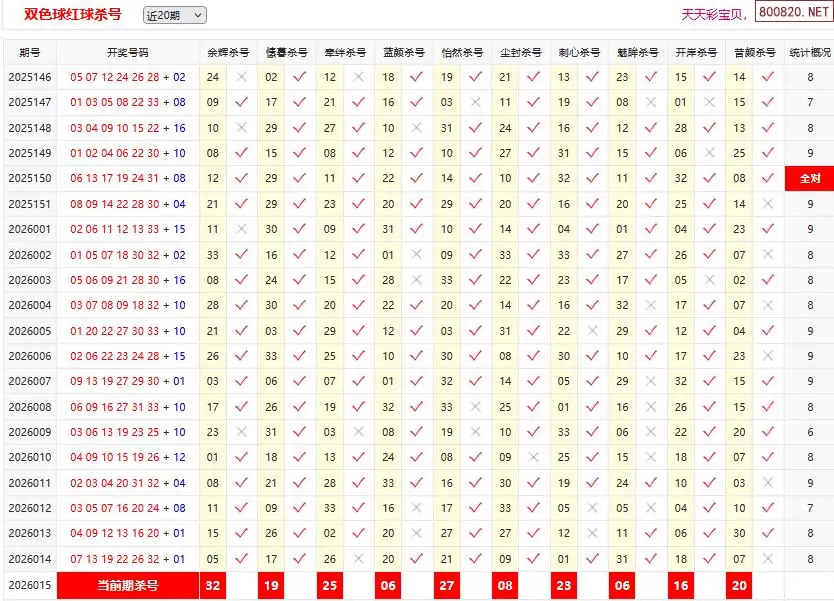Click the cross mark for 2025147 under 魅眸杀号
The width and height of the screenshot is (834, 601).
point(651,102)
